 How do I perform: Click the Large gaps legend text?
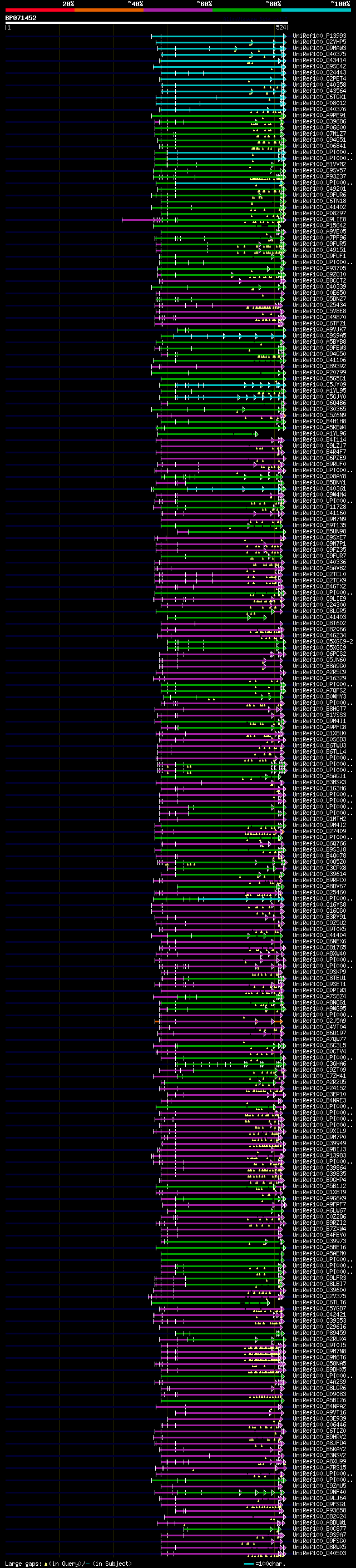tap(68, 1564)
